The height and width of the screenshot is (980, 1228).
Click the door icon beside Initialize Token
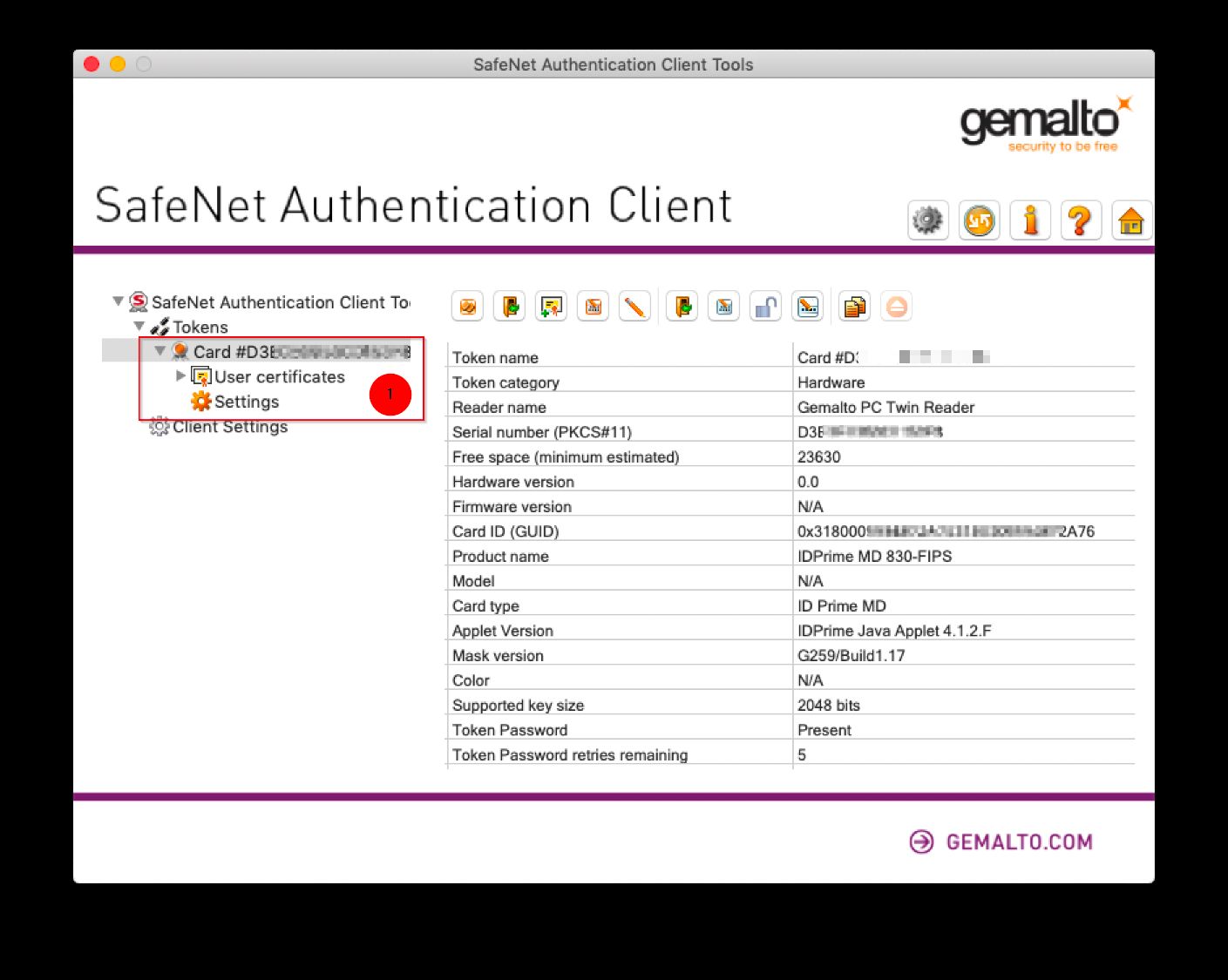coord(510,307)
